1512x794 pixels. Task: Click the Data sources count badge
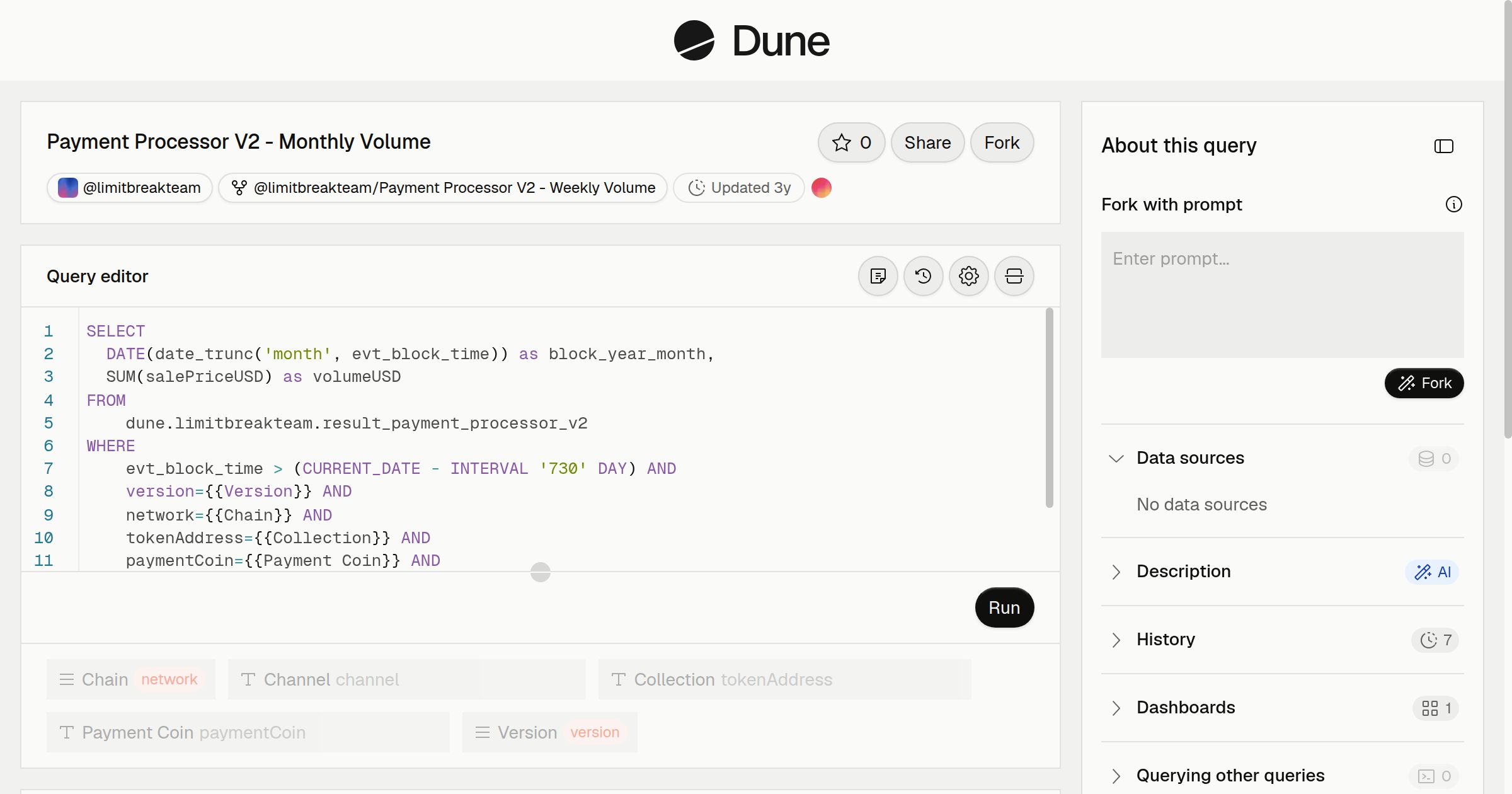point(1434,459)
